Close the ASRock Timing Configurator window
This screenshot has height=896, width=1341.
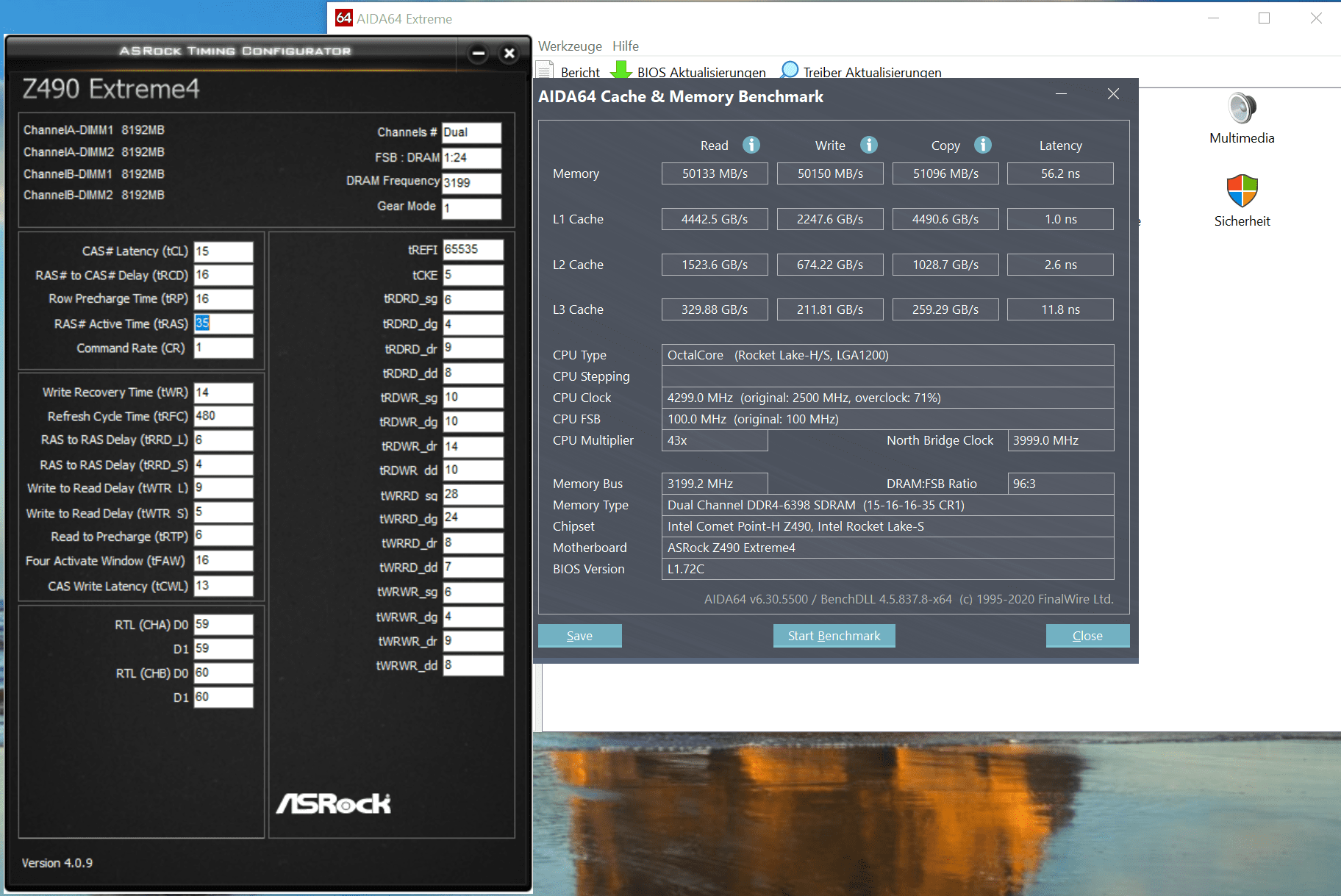pos(509,54)
